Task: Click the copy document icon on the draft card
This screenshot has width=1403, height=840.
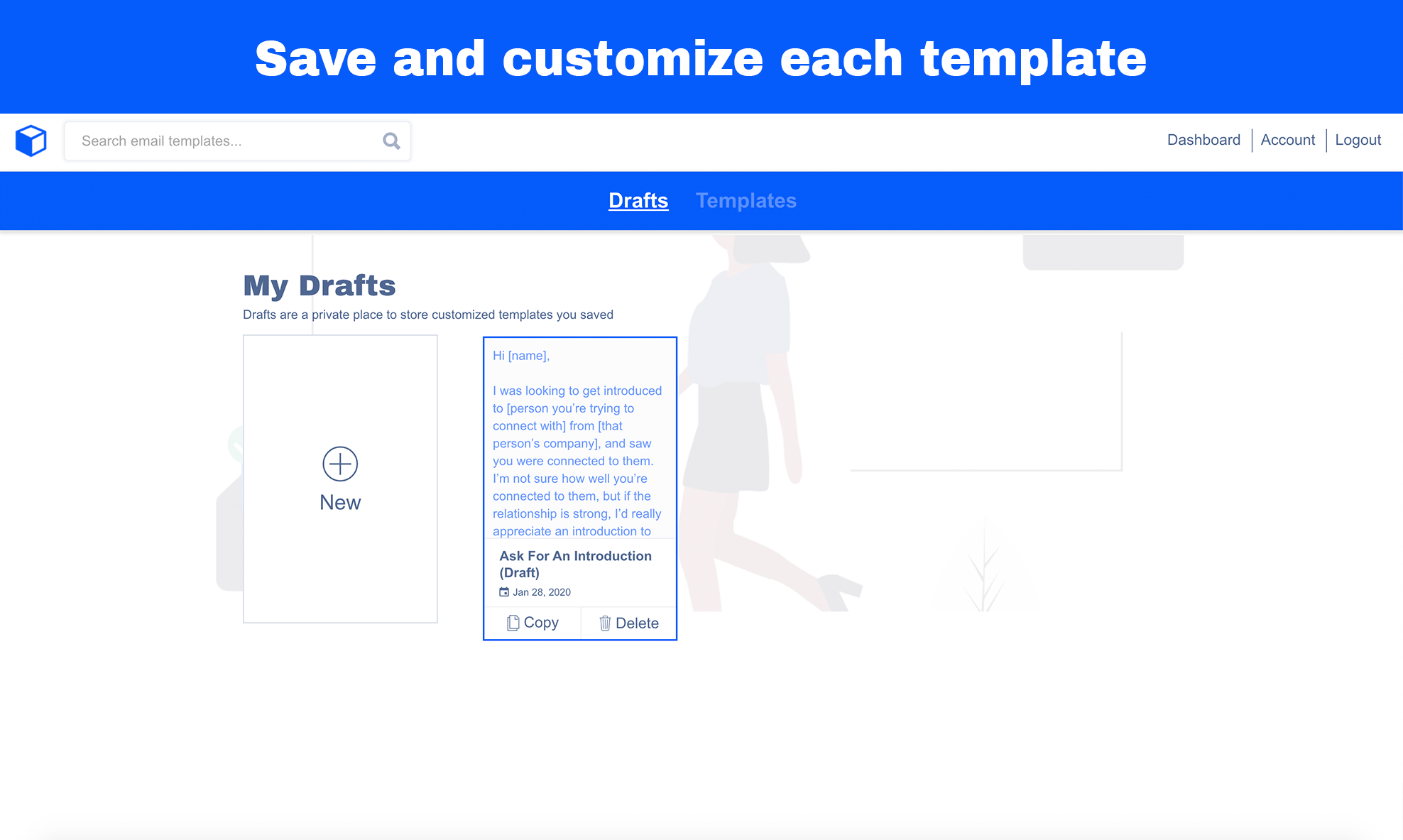Action: pyautogui.click(x=513, y=623)
